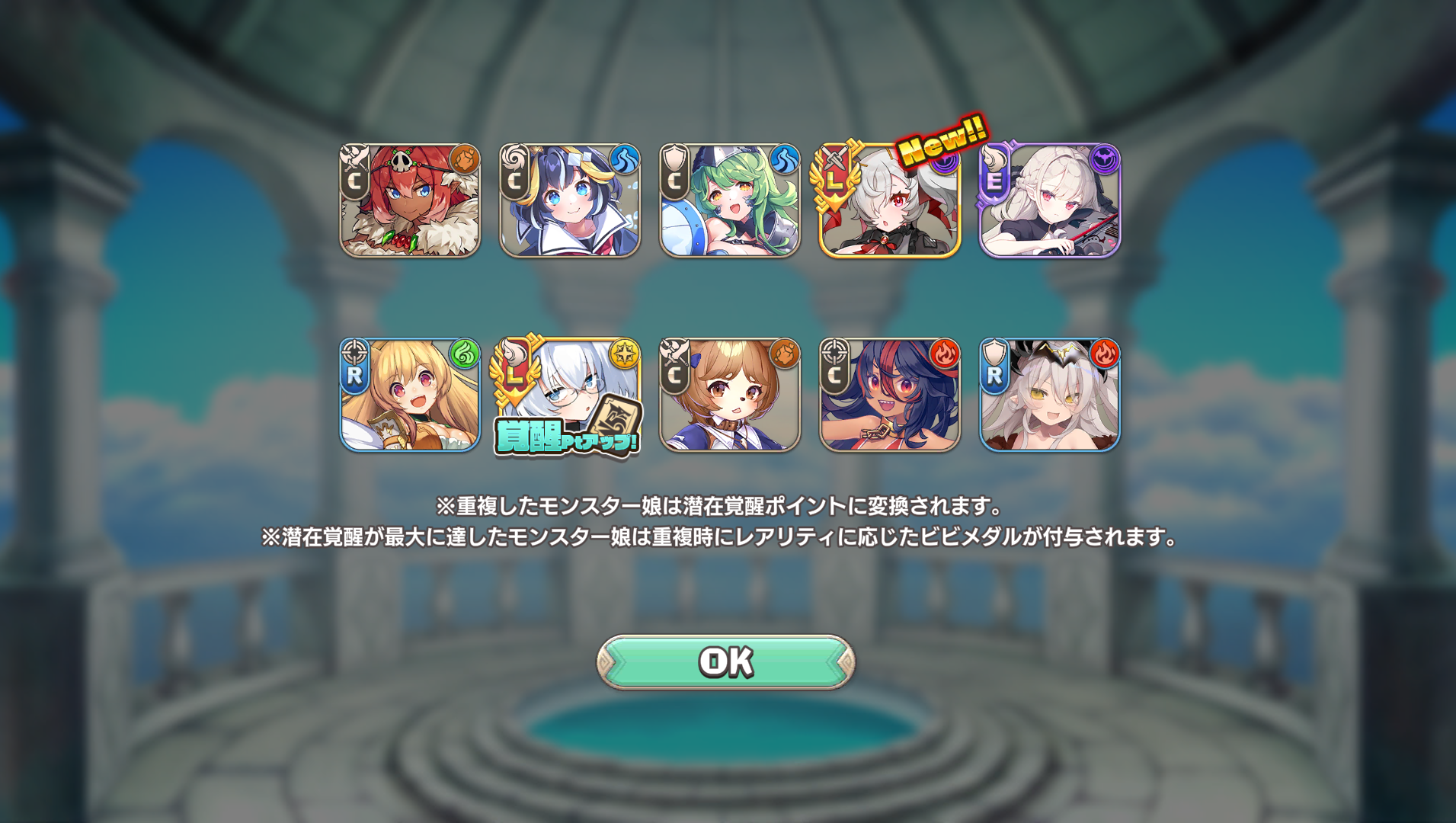Screen dimensions: 1456x823
Task: Select the red-haired skull headband girl card
Action: click(x=410, y=200)
